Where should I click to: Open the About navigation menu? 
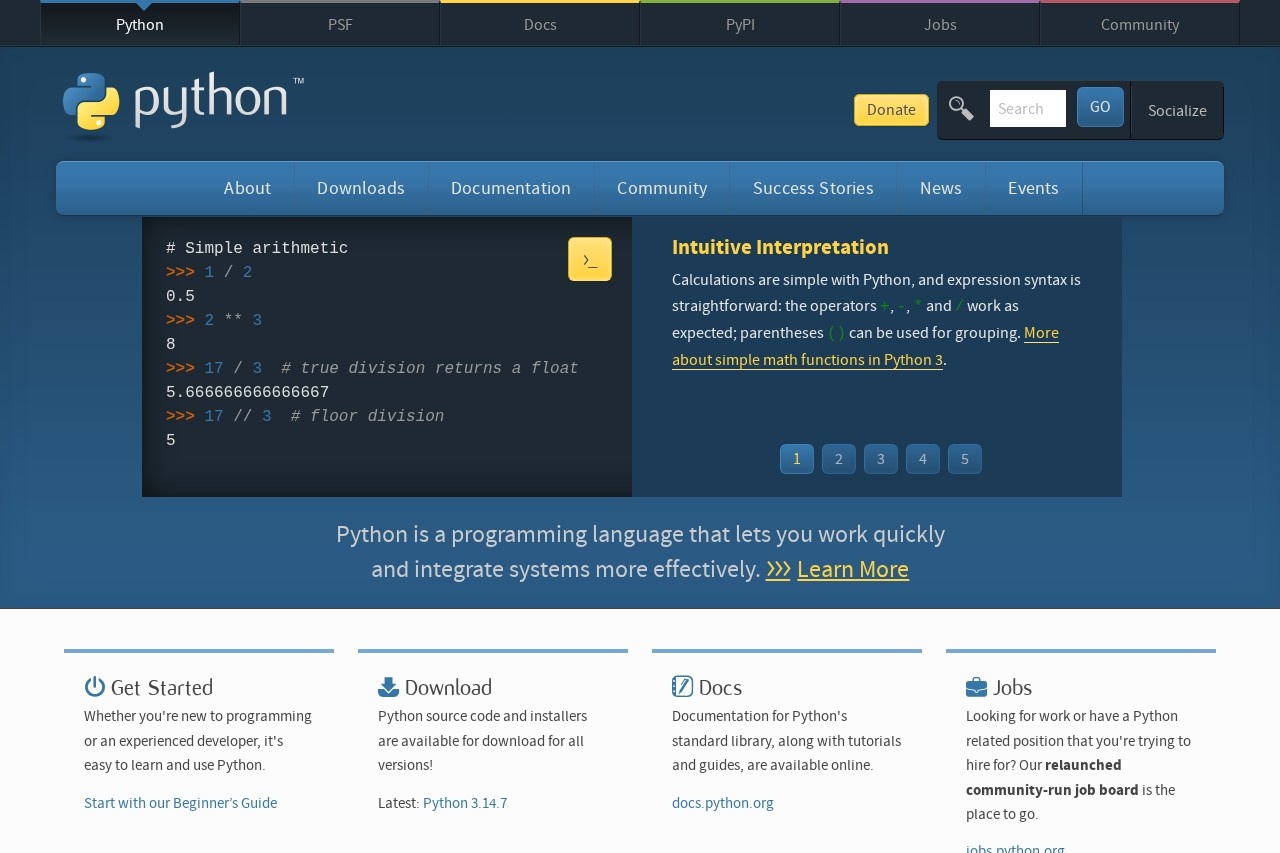pyautogui.click(x=247, y=188)
